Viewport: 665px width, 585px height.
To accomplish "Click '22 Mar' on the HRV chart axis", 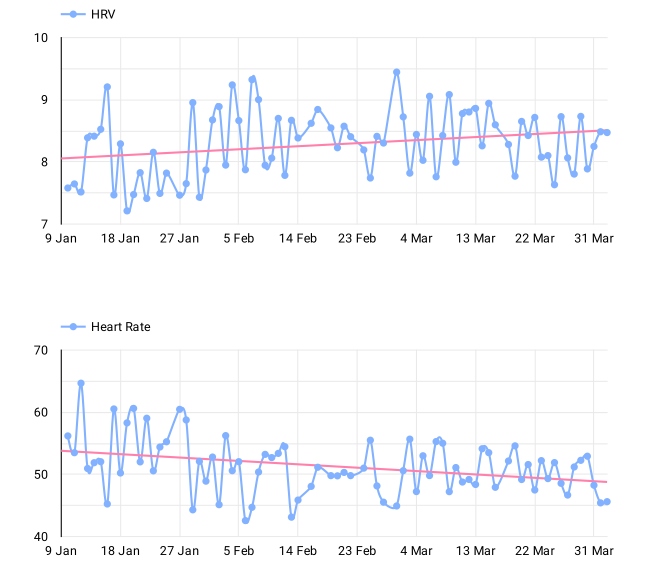I will pos(535,238).
